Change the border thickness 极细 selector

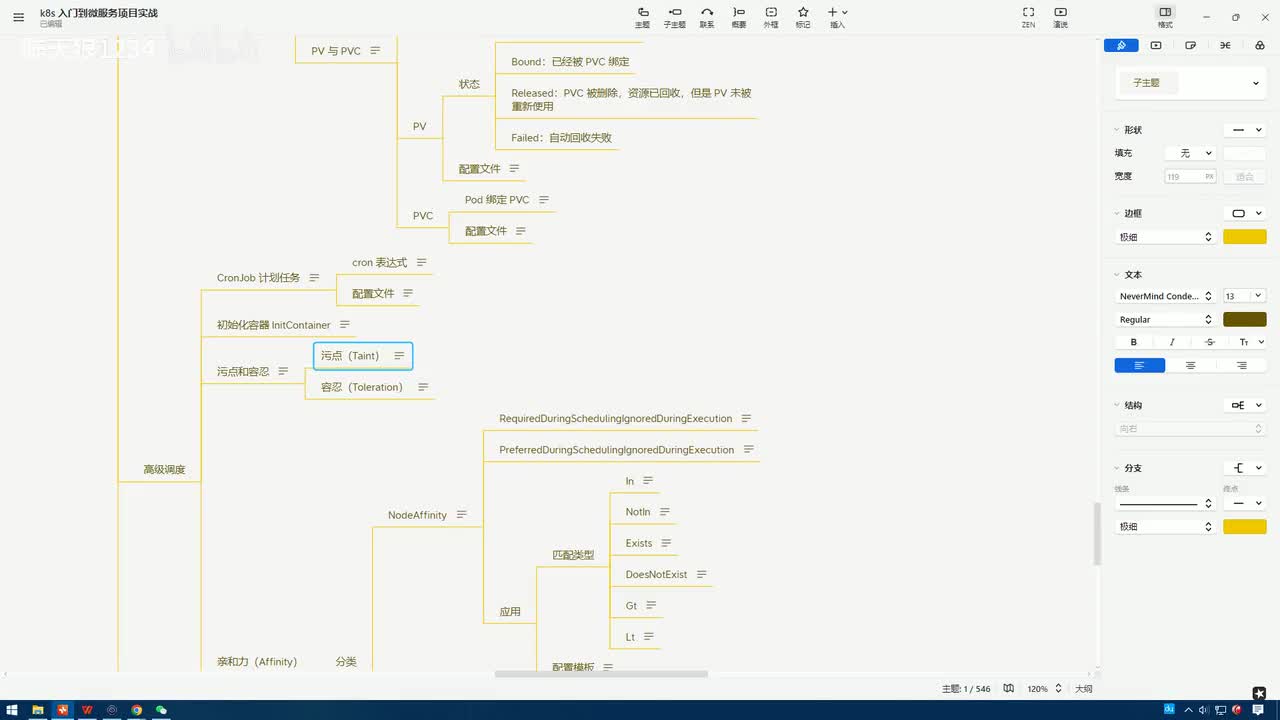tap(1165, 237)
